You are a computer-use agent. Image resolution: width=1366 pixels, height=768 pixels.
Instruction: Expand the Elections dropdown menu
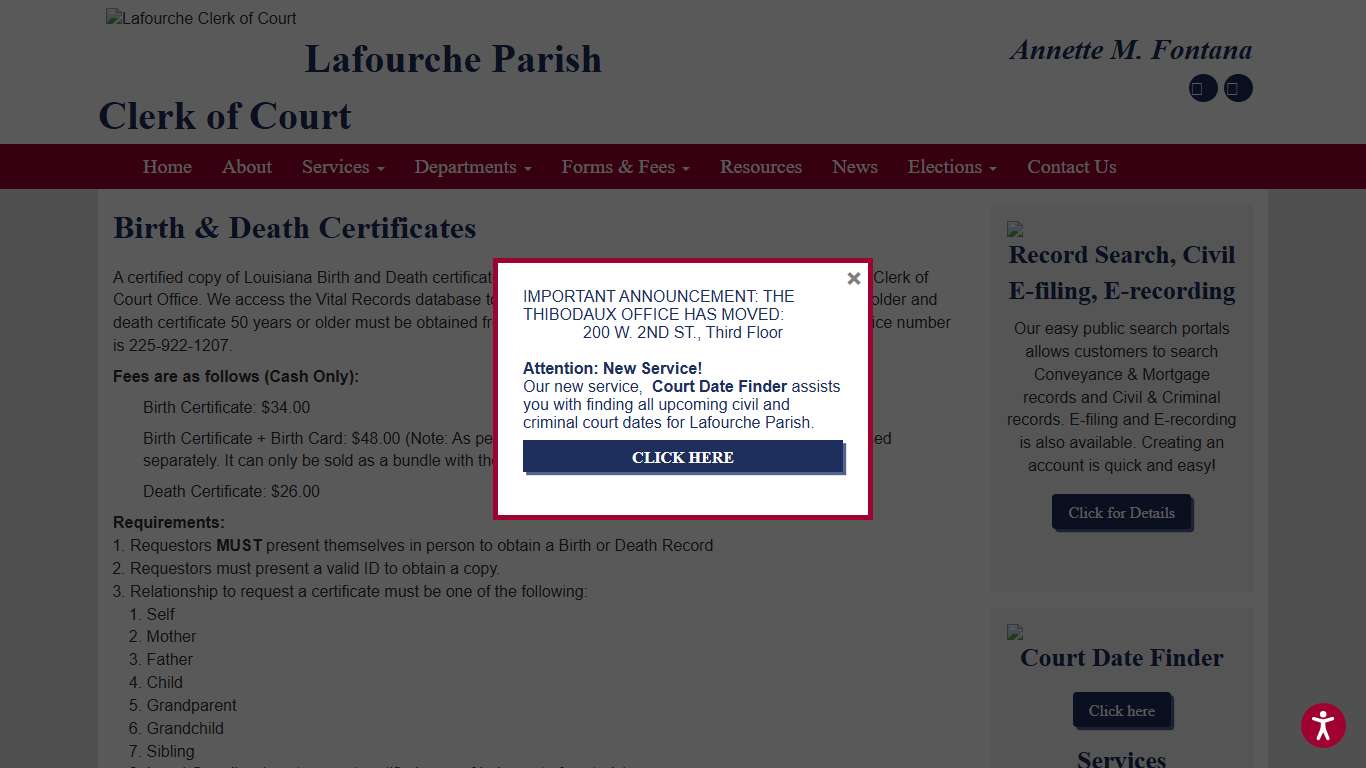[x=951, y=167]
